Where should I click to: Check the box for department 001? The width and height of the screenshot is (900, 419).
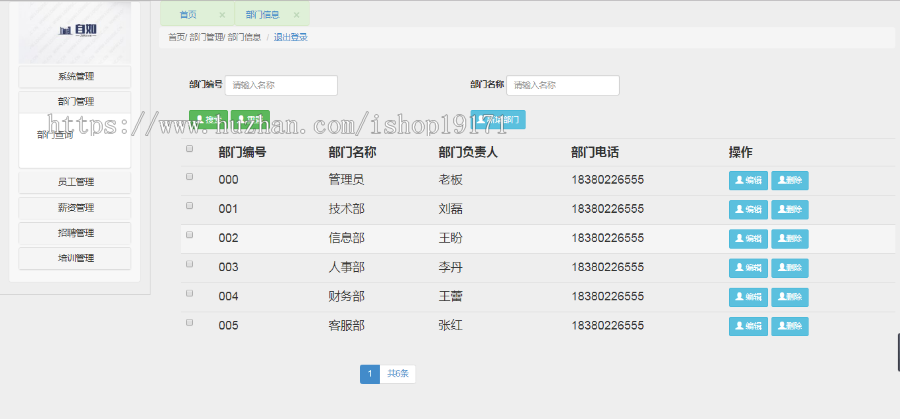click(189, 205)
